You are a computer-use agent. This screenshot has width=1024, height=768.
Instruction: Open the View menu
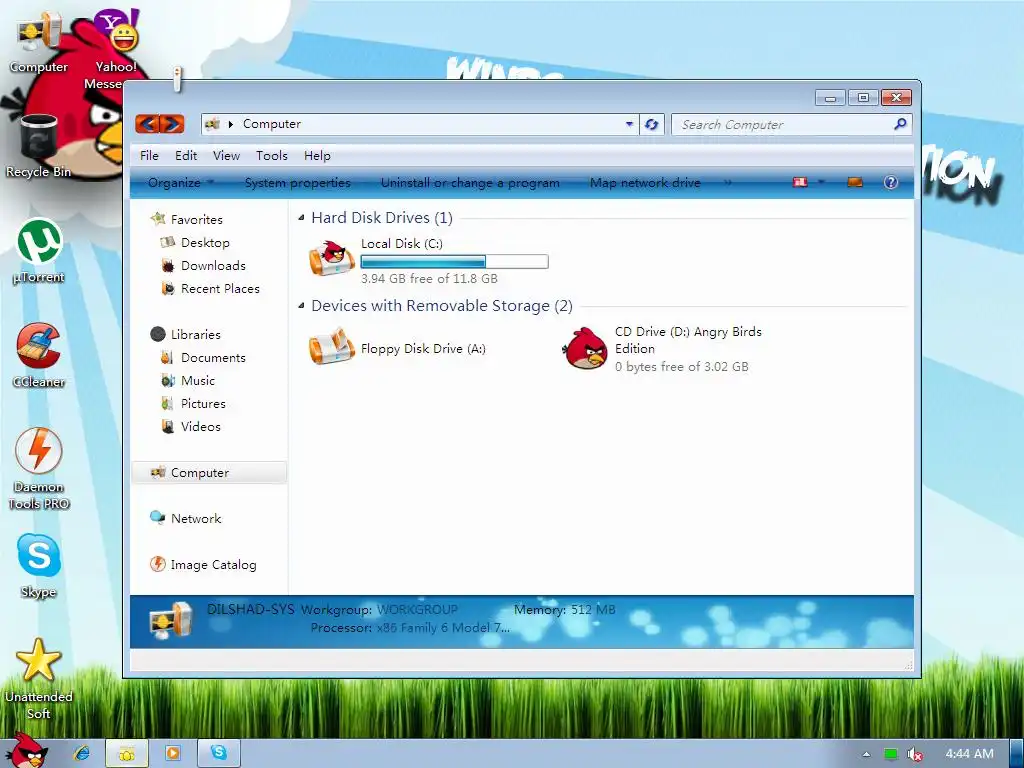point(226,155)
